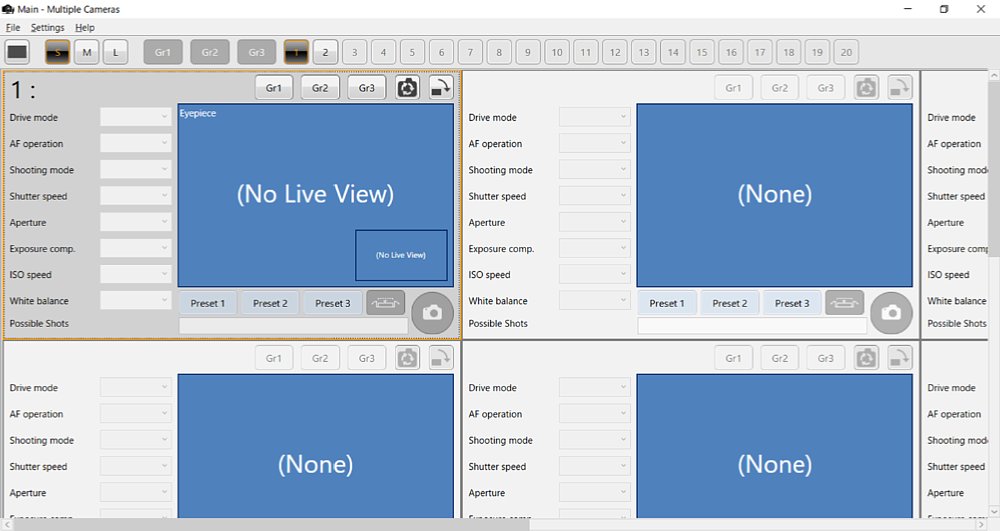Open the AF operation dropdown in camera 1 panel
Viewport: 1000px width, 531px height.
[x=135, y=143]
